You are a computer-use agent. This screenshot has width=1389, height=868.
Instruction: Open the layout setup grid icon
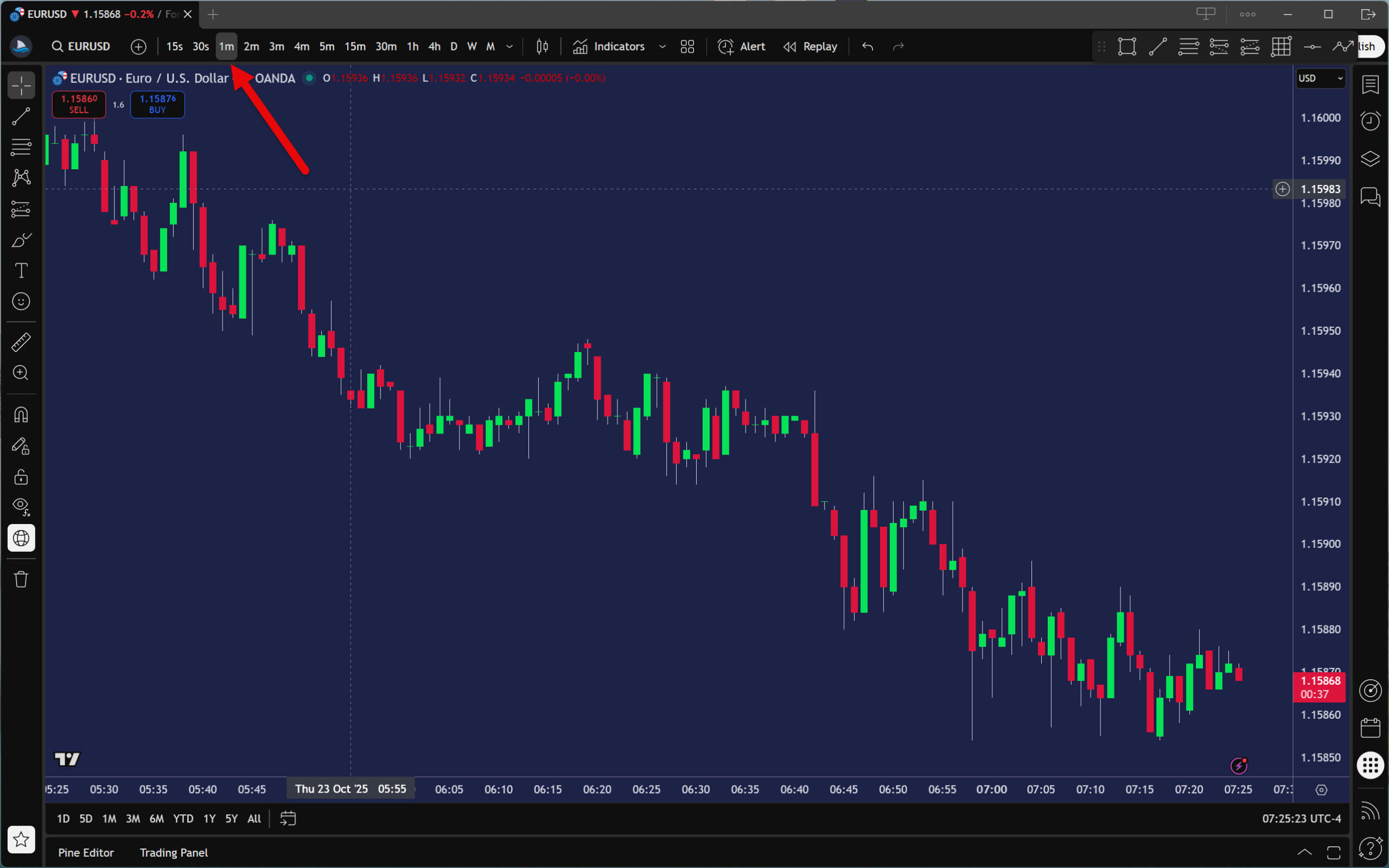click(x=687, y=47)
